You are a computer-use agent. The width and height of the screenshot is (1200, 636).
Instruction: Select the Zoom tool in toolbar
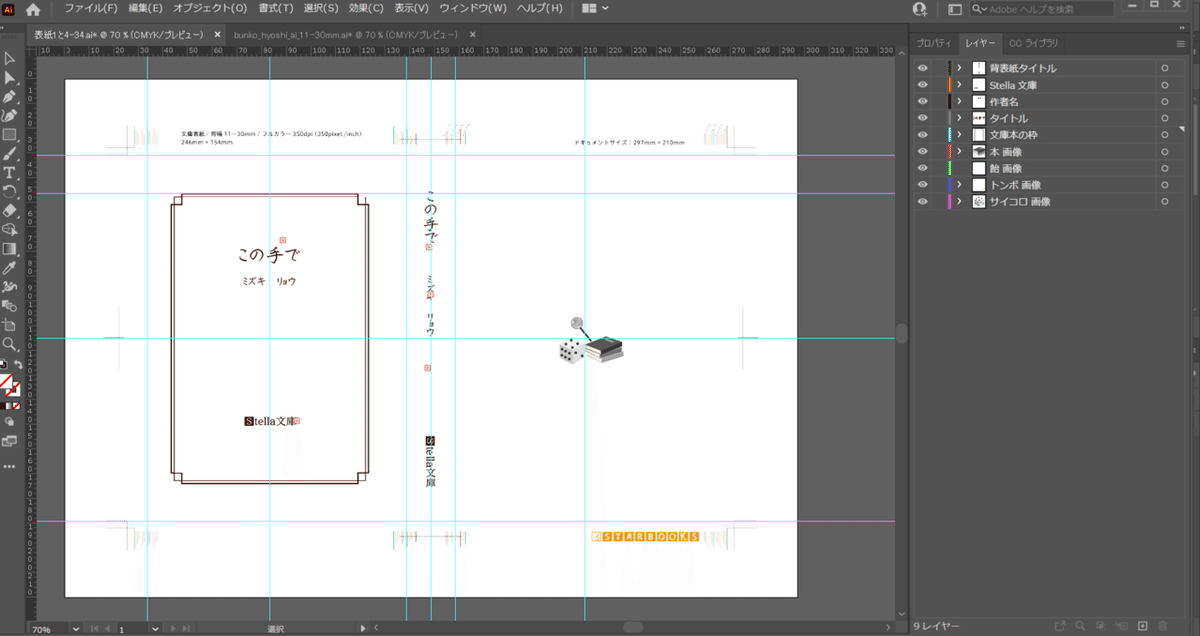coord(10,344)
